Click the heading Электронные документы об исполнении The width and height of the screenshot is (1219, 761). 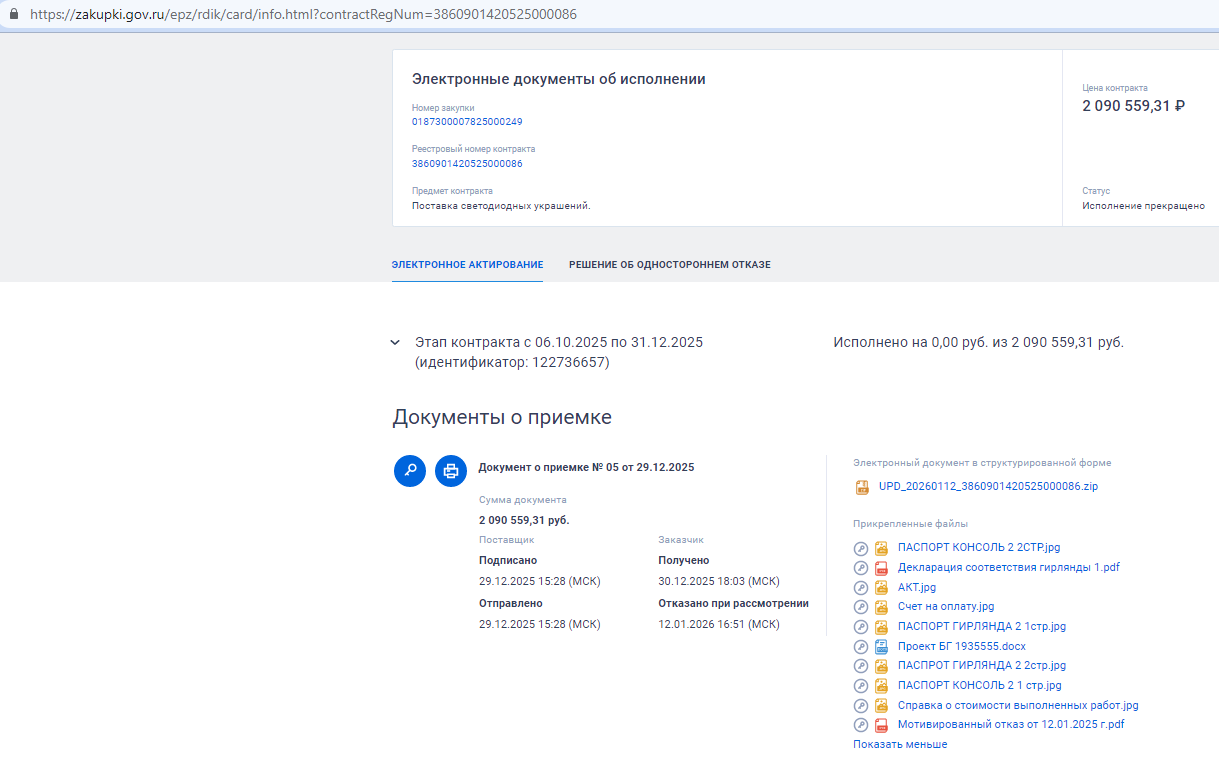559,79
